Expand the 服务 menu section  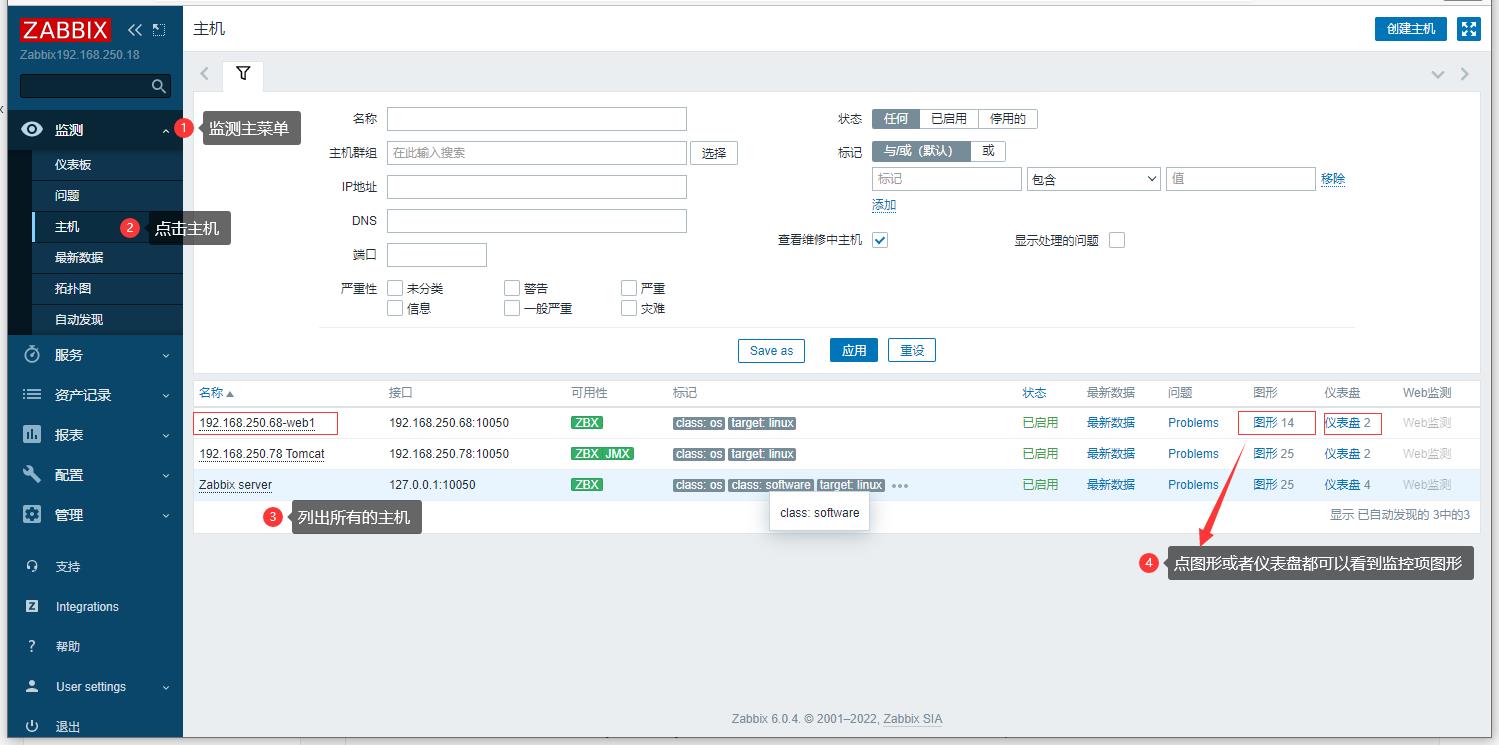[x=166, y=356]
